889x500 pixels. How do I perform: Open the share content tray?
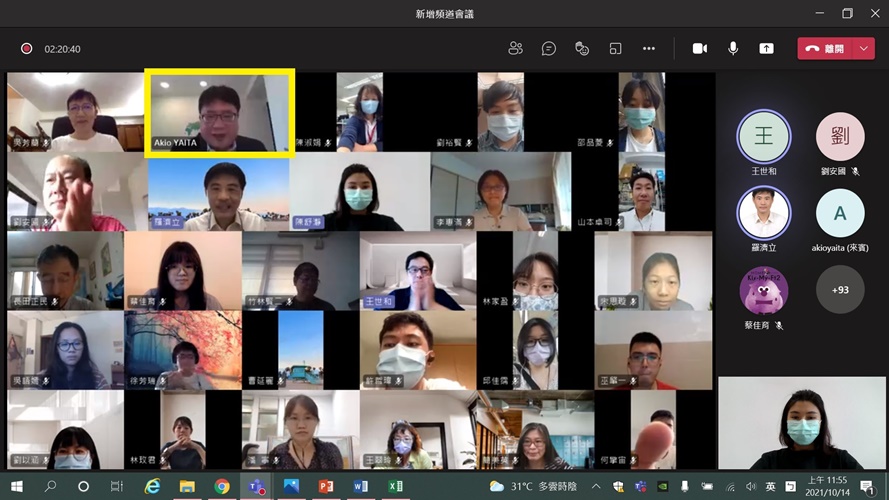coord(766,48)
